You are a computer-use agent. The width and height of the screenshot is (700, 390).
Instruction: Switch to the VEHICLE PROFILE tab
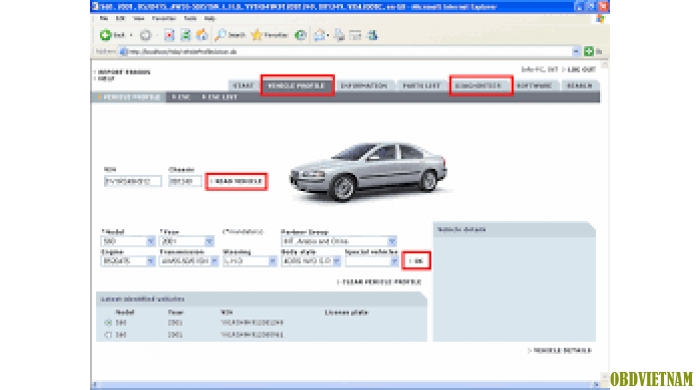pos(297,85)
